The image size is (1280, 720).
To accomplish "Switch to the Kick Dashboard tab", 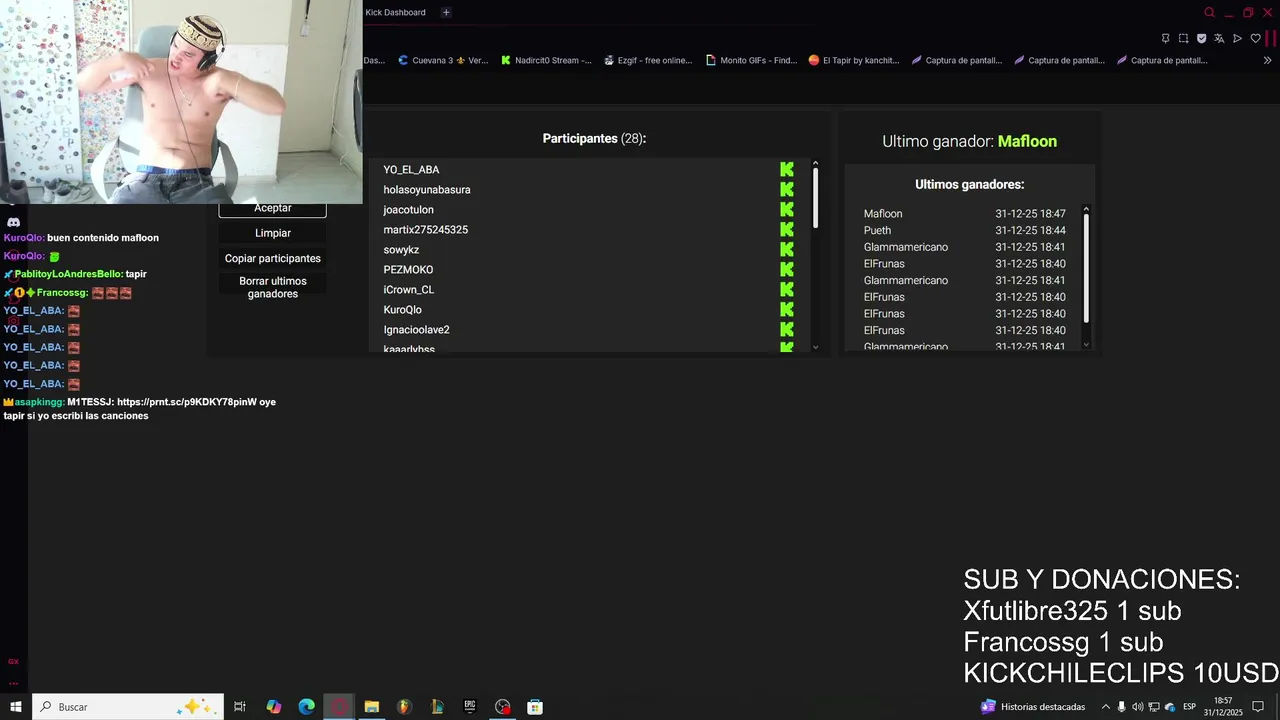I will coord(396,12).
